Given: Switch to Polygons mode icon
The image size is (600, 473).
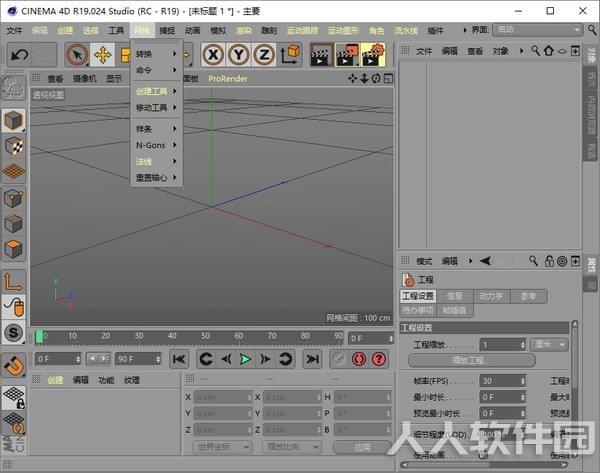Looking at the screenshot, I should (x=13, y=250).
